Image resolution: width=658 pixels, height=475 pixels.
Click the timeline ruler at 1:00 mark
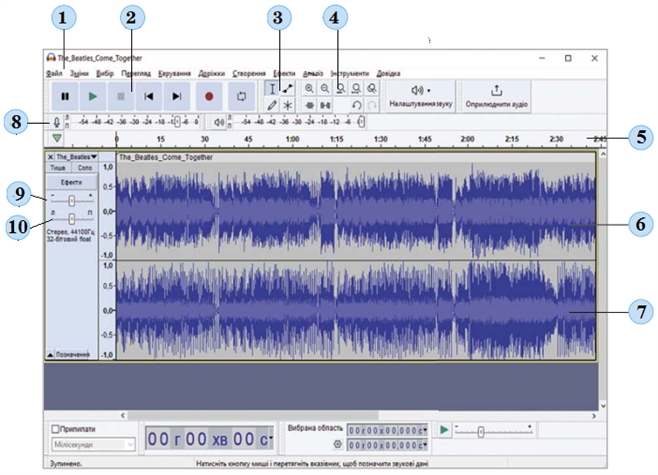pyautogui.click(x=292, y=139)
